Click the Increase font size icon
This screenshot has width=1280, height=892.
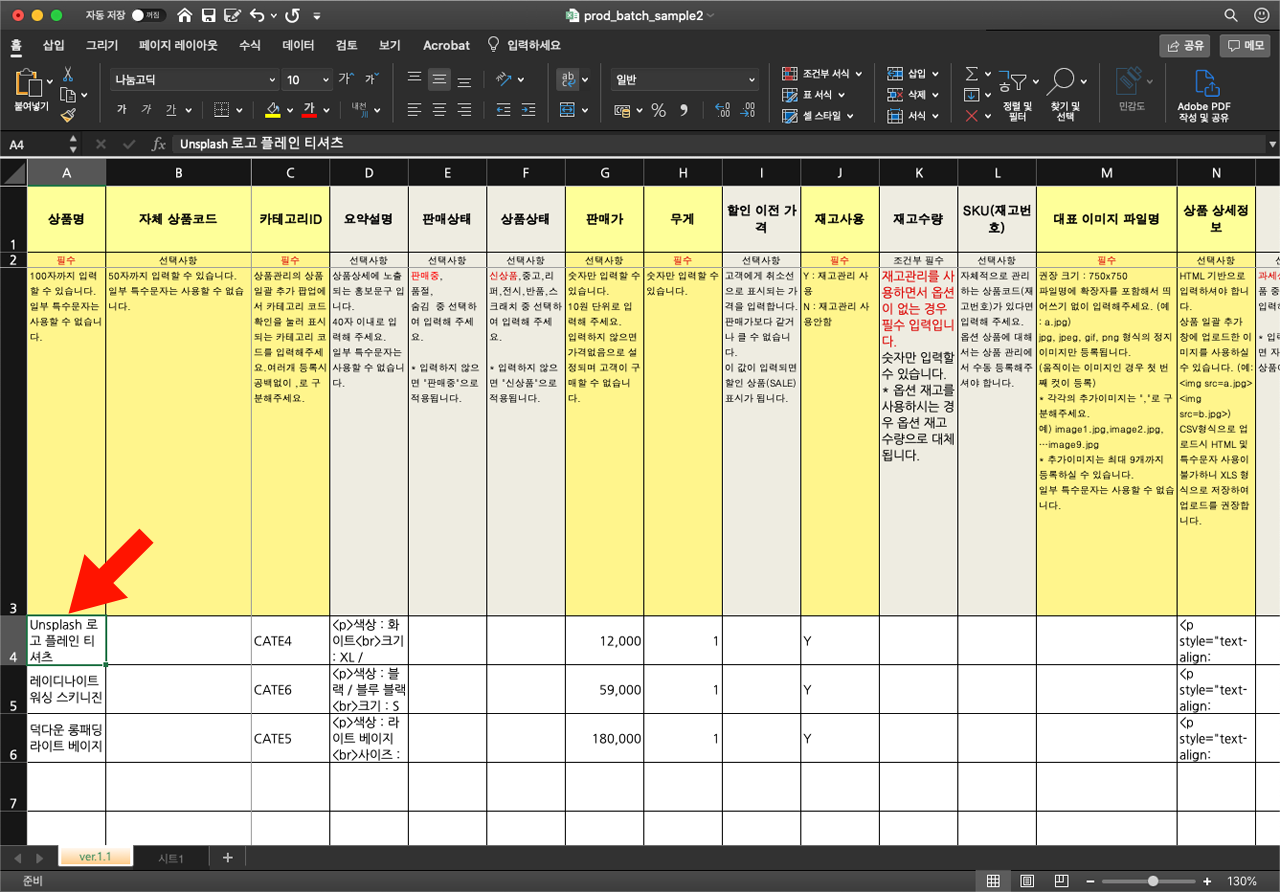click(x=346, y=79)
